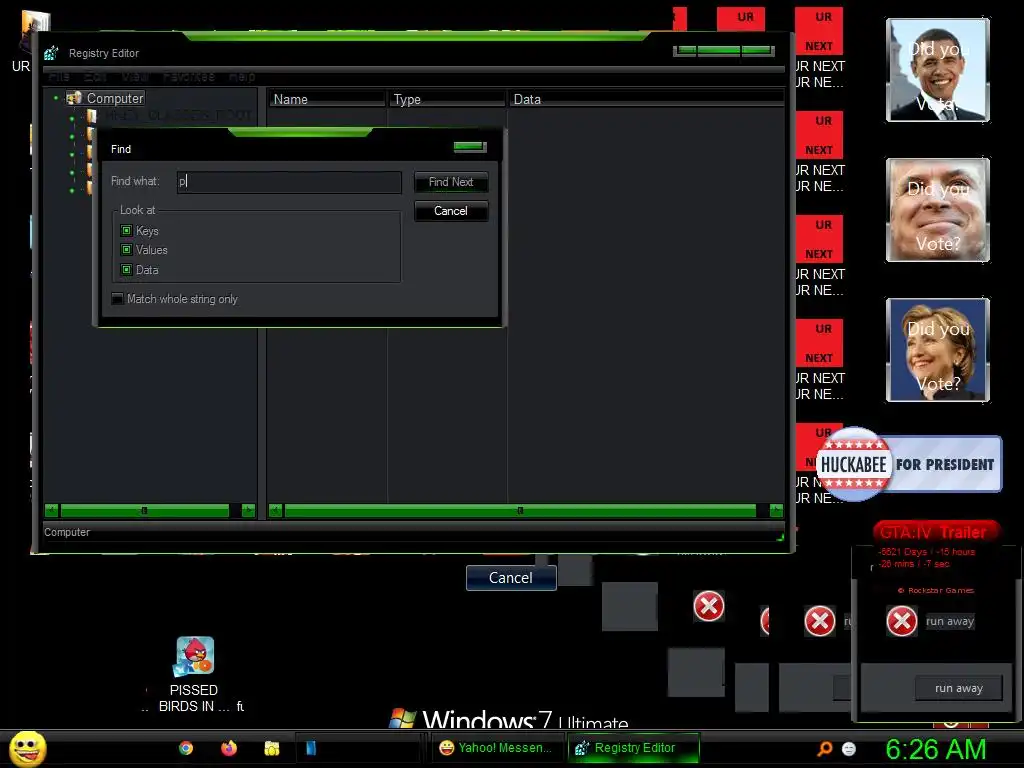1024x768 pixels.
Task: Click Find Next in the Find dialog
Action: click(451, 182)
